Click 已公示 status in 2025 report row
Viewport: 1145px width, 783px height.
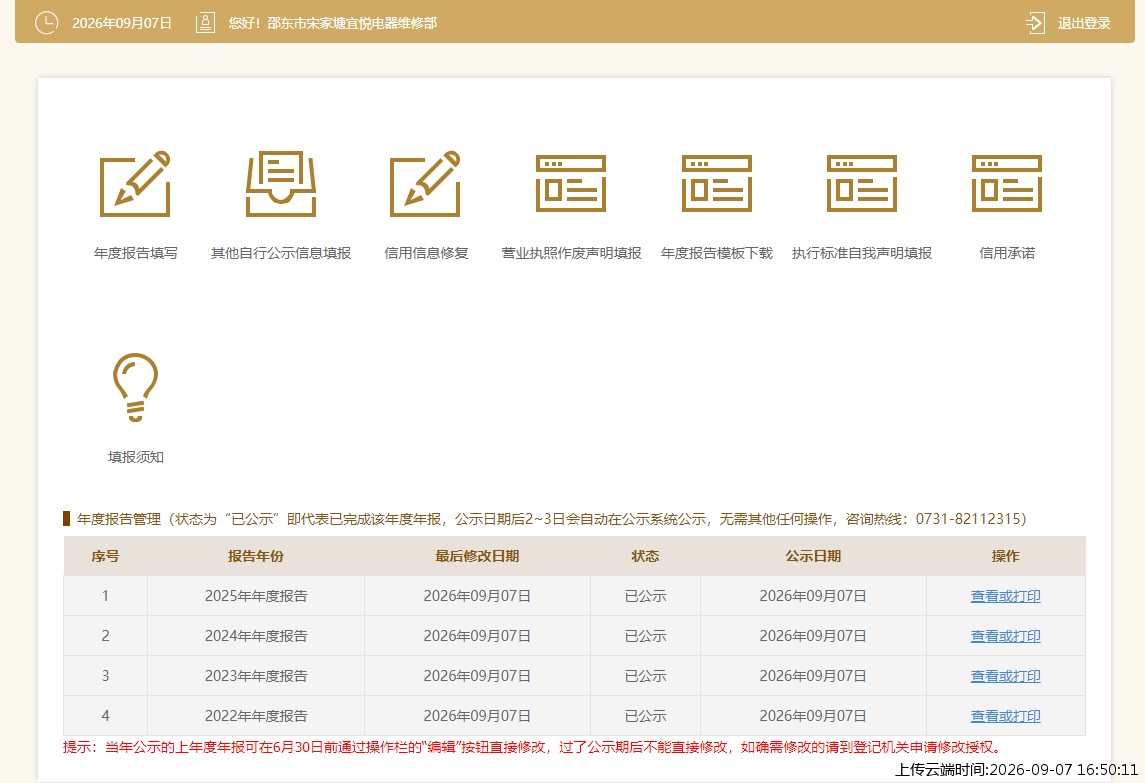pos(646,596)
